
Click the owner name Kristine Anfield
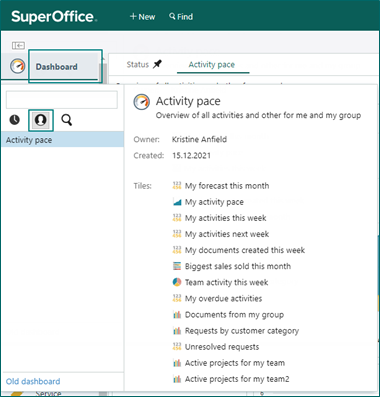click(x=199, y=139)
